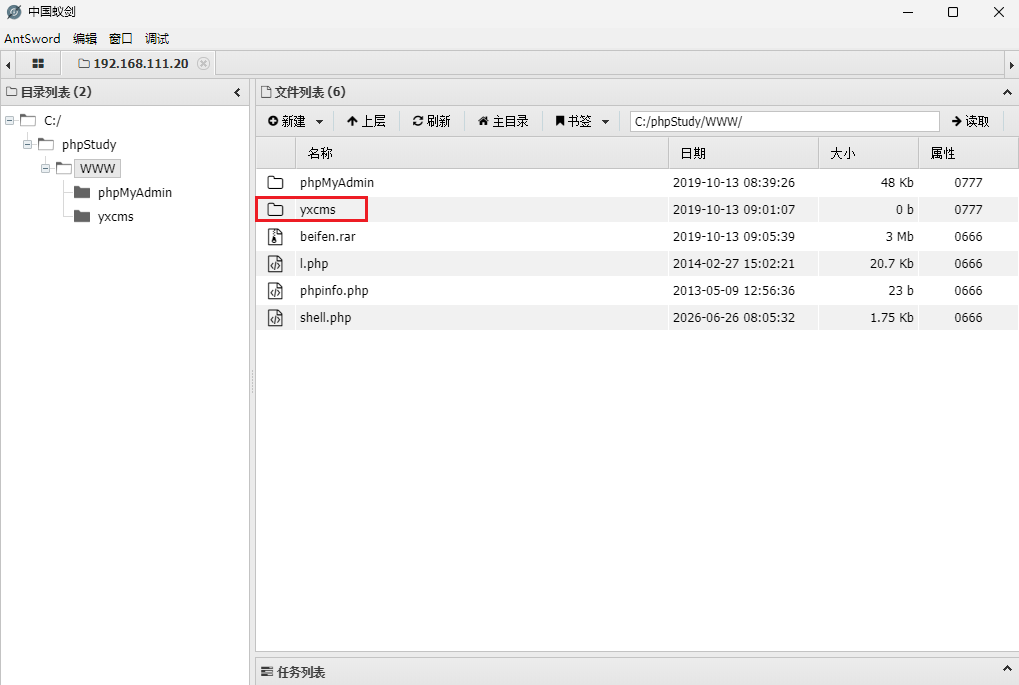Collapse the phpStudy tree node
The height and width of the screenshot is (685, 1019).
pyautogui.click(x=27, y=144)
